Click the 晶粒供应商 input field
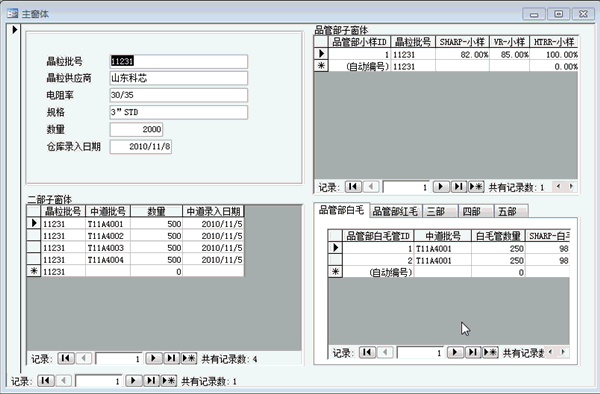 click(x=179, y=78)
